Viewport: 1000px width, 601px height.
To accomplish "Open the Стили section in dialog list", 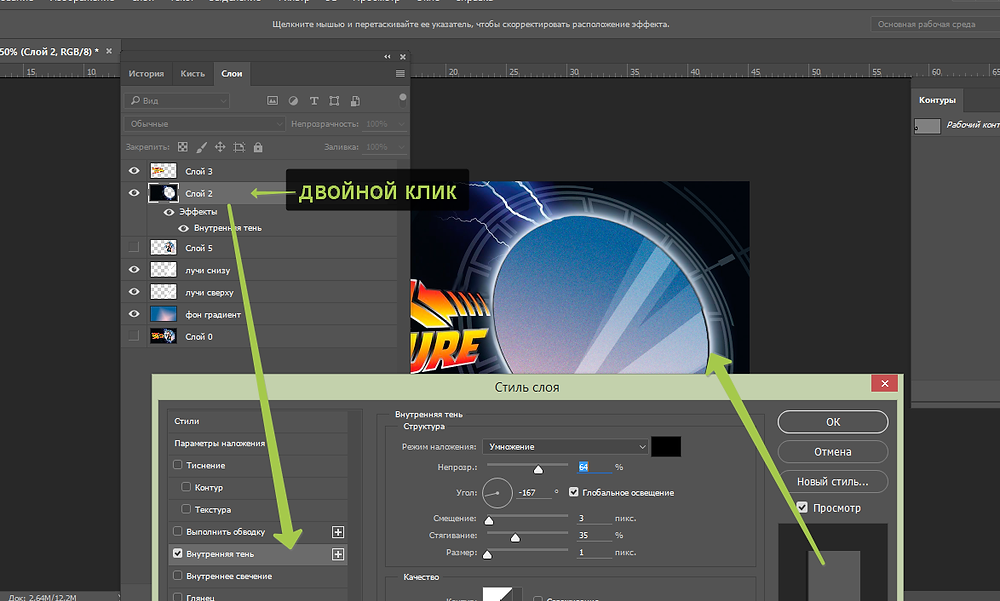I will click(x=258, y=421).
